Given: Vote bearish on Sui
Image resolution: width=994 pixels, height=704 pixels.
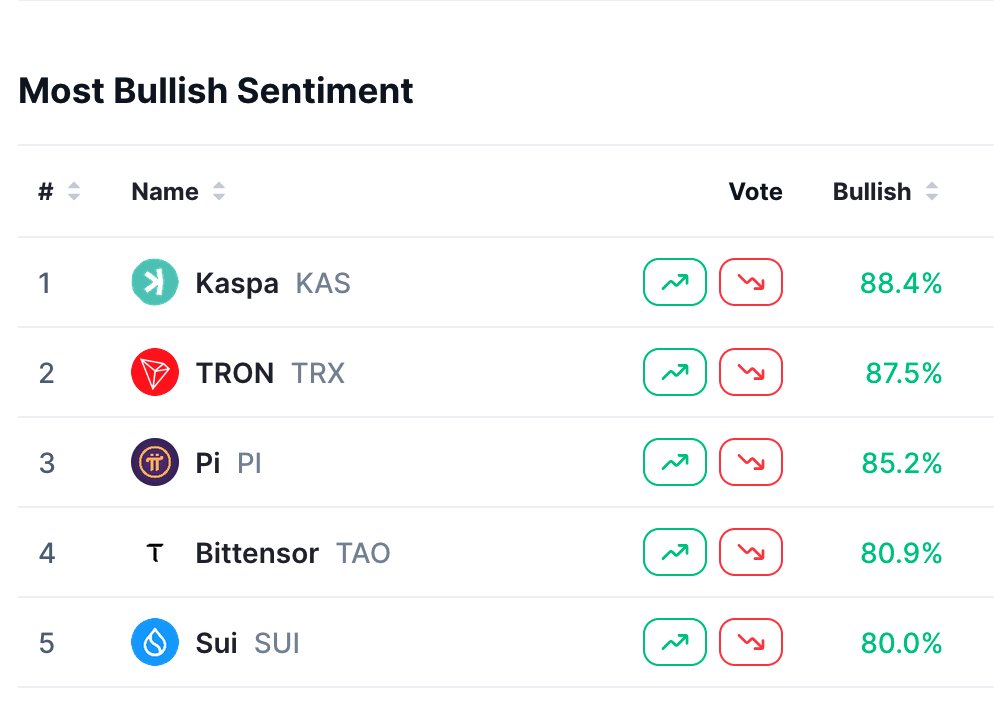Looking at the screenshot, I should coord(751,643).
